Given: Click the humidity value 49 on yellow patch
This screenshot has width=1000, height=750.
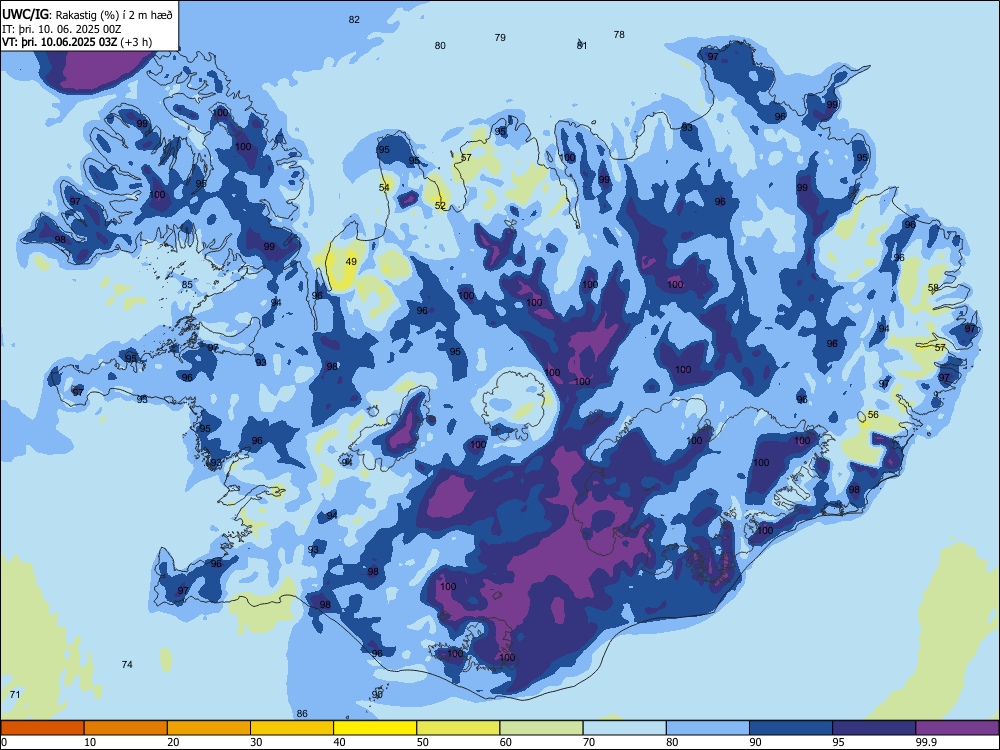Looking at the screenshot, I should (x=351, y=261).
